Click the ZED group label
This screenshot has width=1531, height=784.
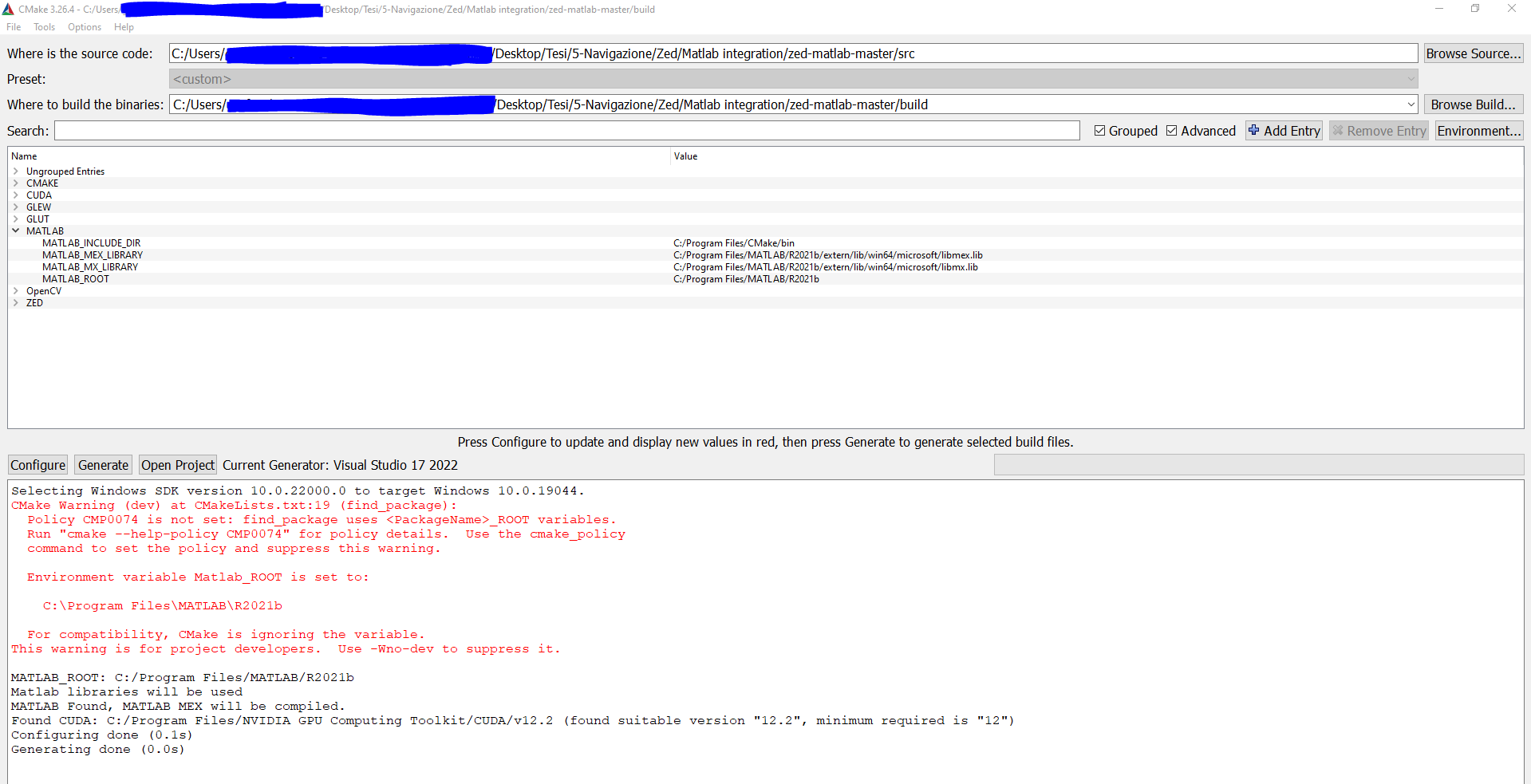pos(34,303)
